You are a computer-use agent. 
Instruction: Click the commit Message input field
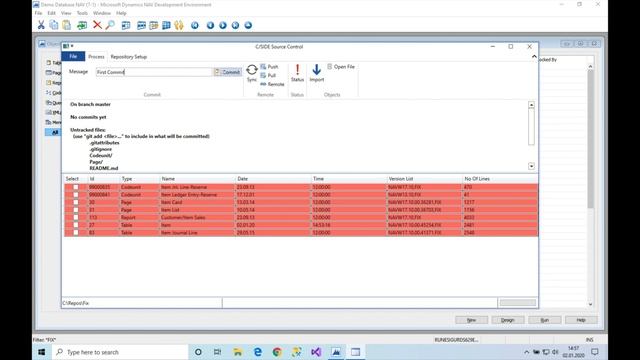(154, 72)
